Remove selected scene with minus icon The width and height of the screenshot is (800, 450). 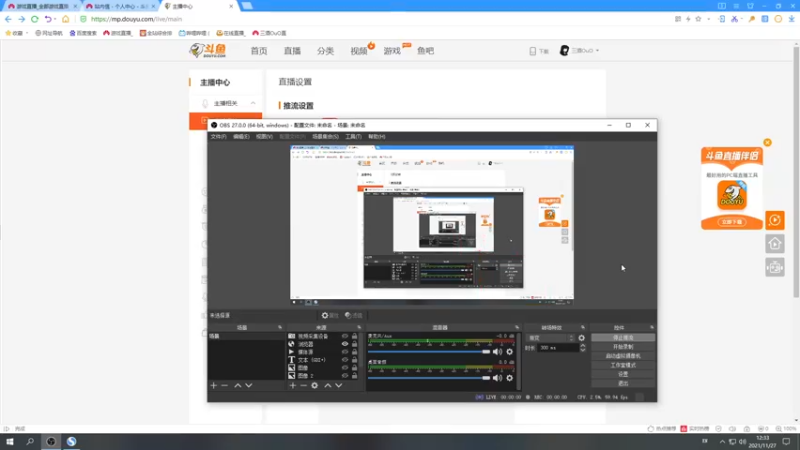[x=224, y=385]
